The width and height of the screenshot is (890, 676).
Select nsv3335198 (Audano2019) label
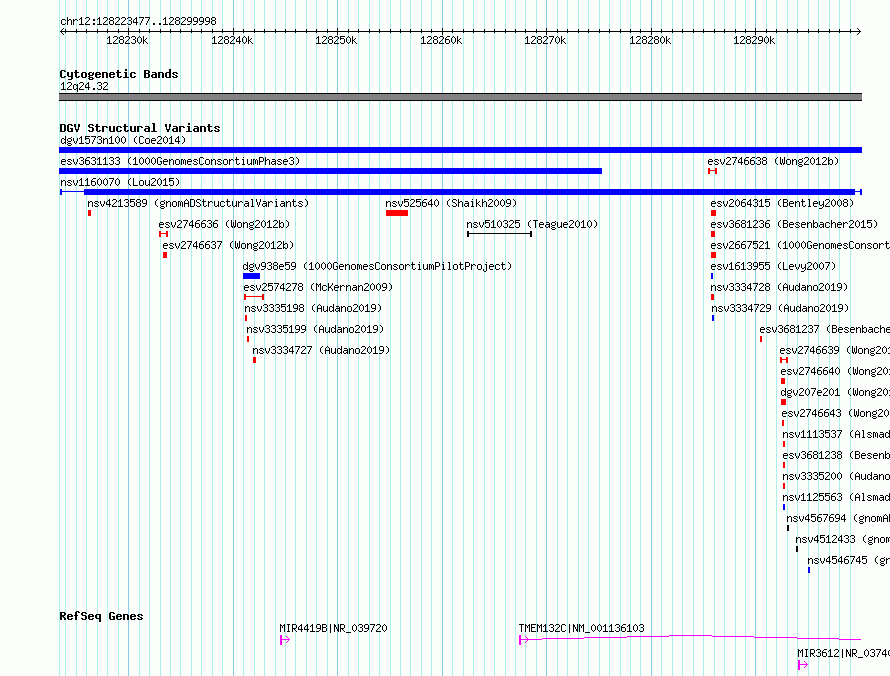click(x=313, y=308)
